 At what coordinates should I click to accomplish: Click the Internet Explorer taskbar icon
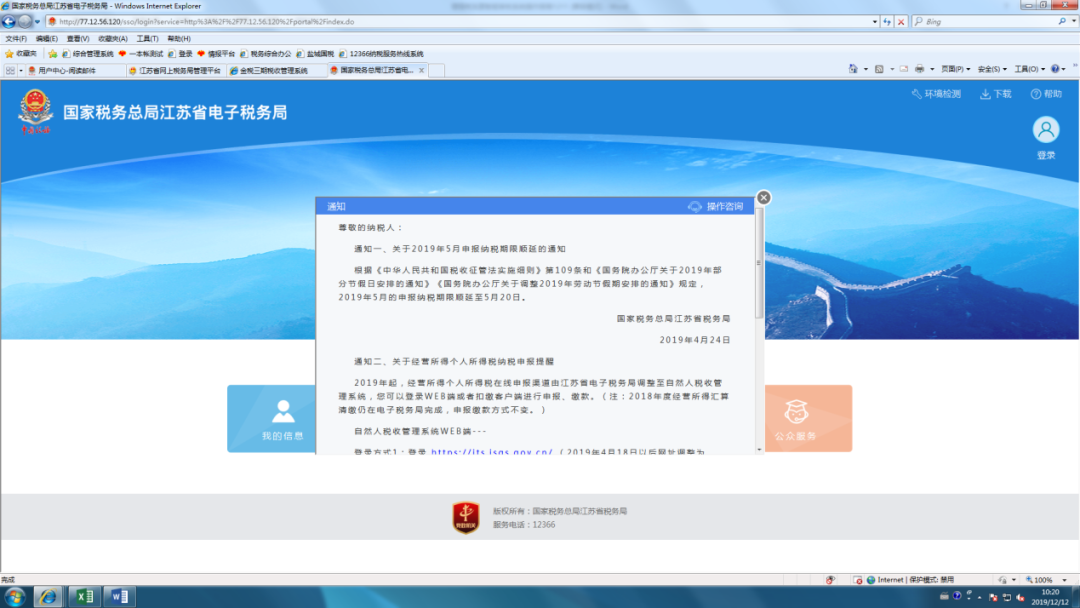(x=48, y=596)
